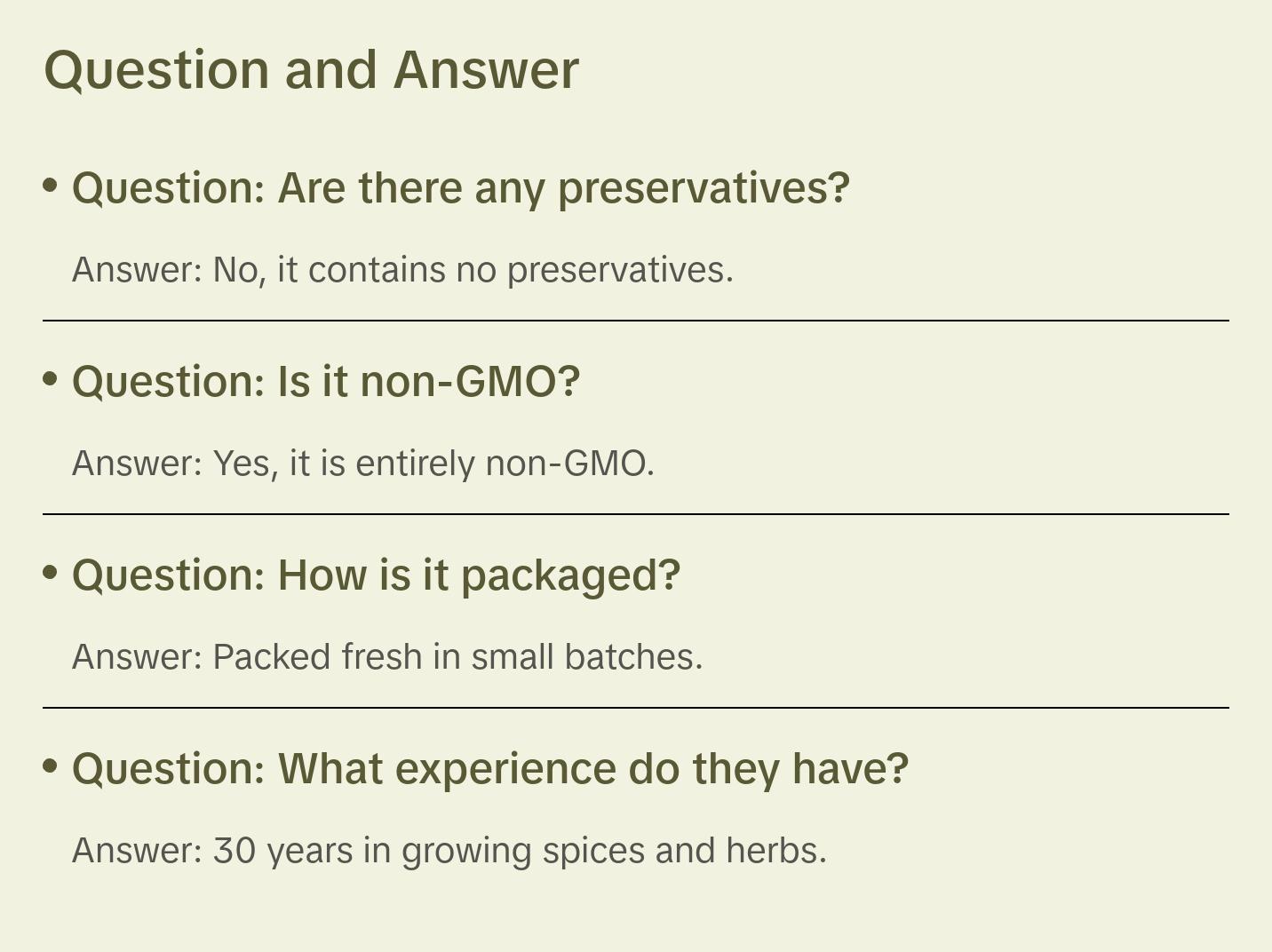Click the 'entirely non-GMO' answer text
This screenshot has width=1272, height=952.
pos(362,464)
